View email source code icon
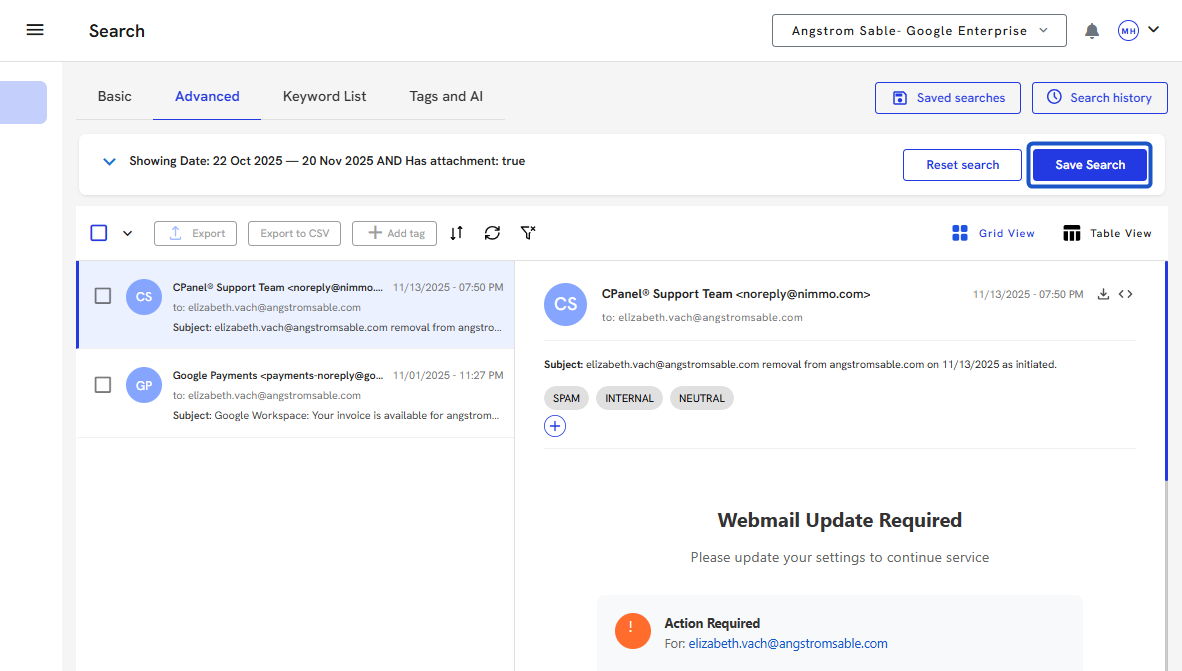Viewport: 1182px width, 671px height. 1126,294
